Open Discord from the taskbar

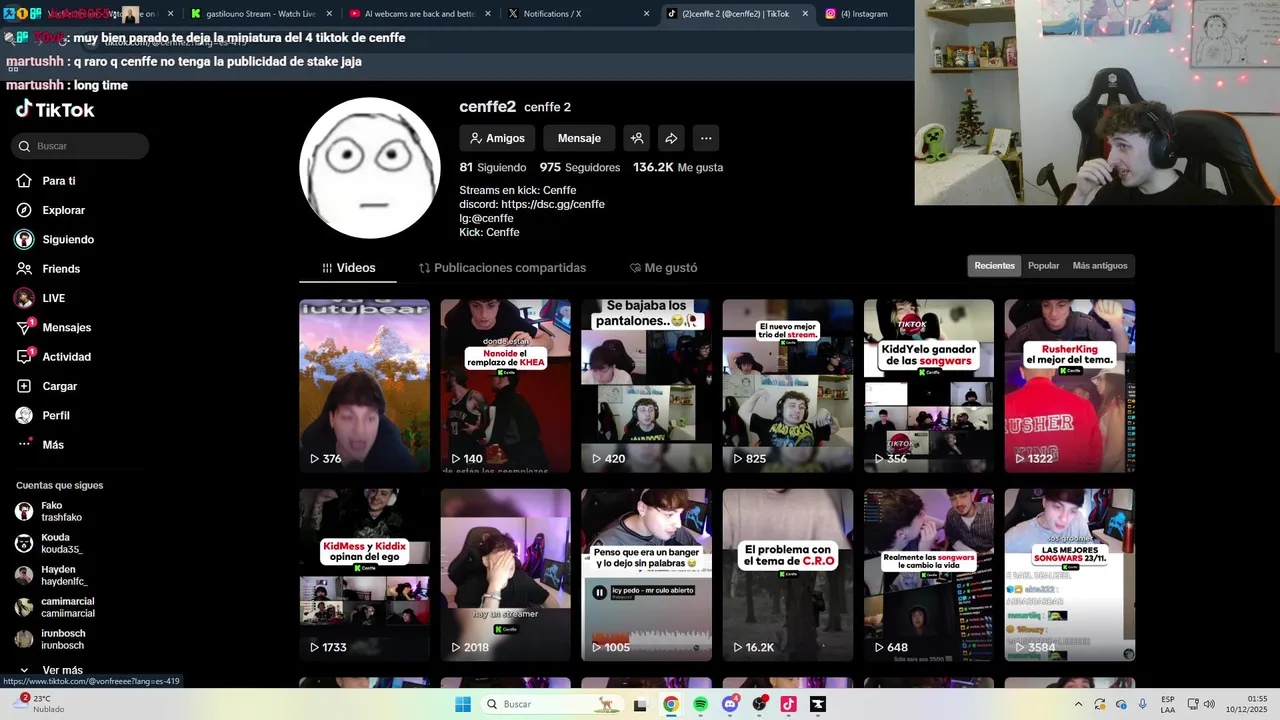pos(730,704)
